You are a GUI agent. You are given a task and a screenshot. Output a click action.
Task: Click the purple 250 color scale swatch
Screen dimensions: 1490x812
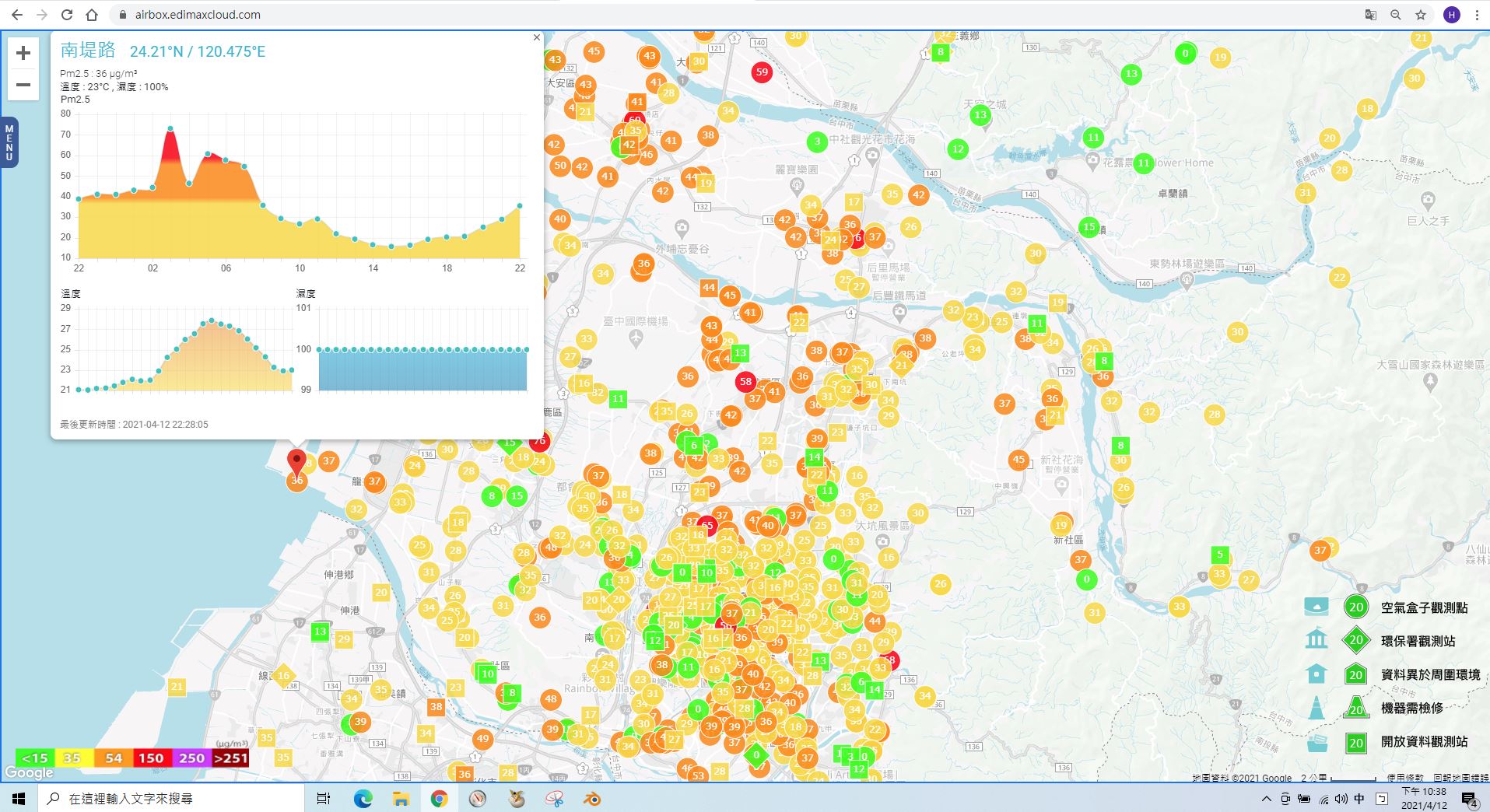click(x=191, y=758)
